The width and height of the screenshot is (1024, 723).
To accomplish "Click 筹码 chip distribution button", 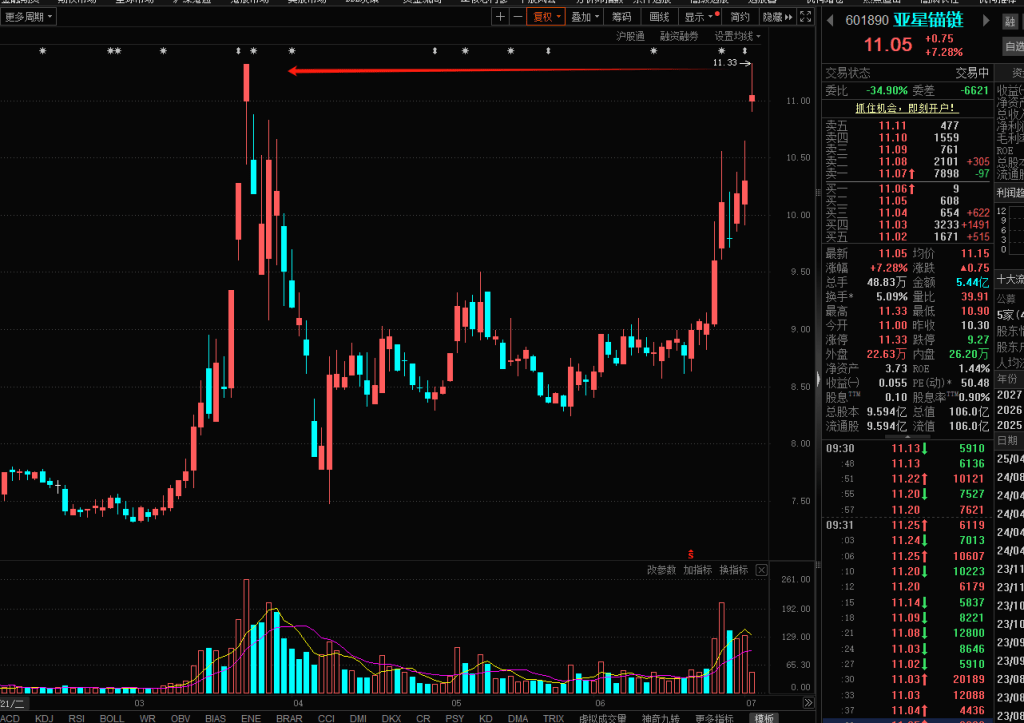I will tap(622, 17).
